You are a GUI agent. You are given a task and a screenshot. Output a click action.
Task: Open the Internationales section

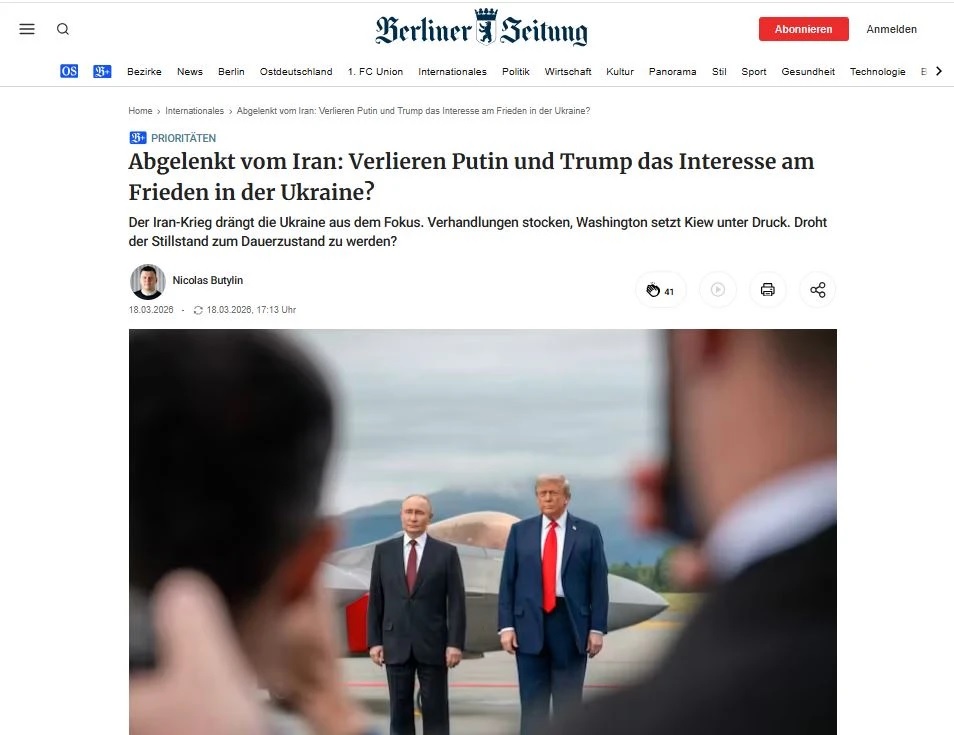(x=452, y=72)
